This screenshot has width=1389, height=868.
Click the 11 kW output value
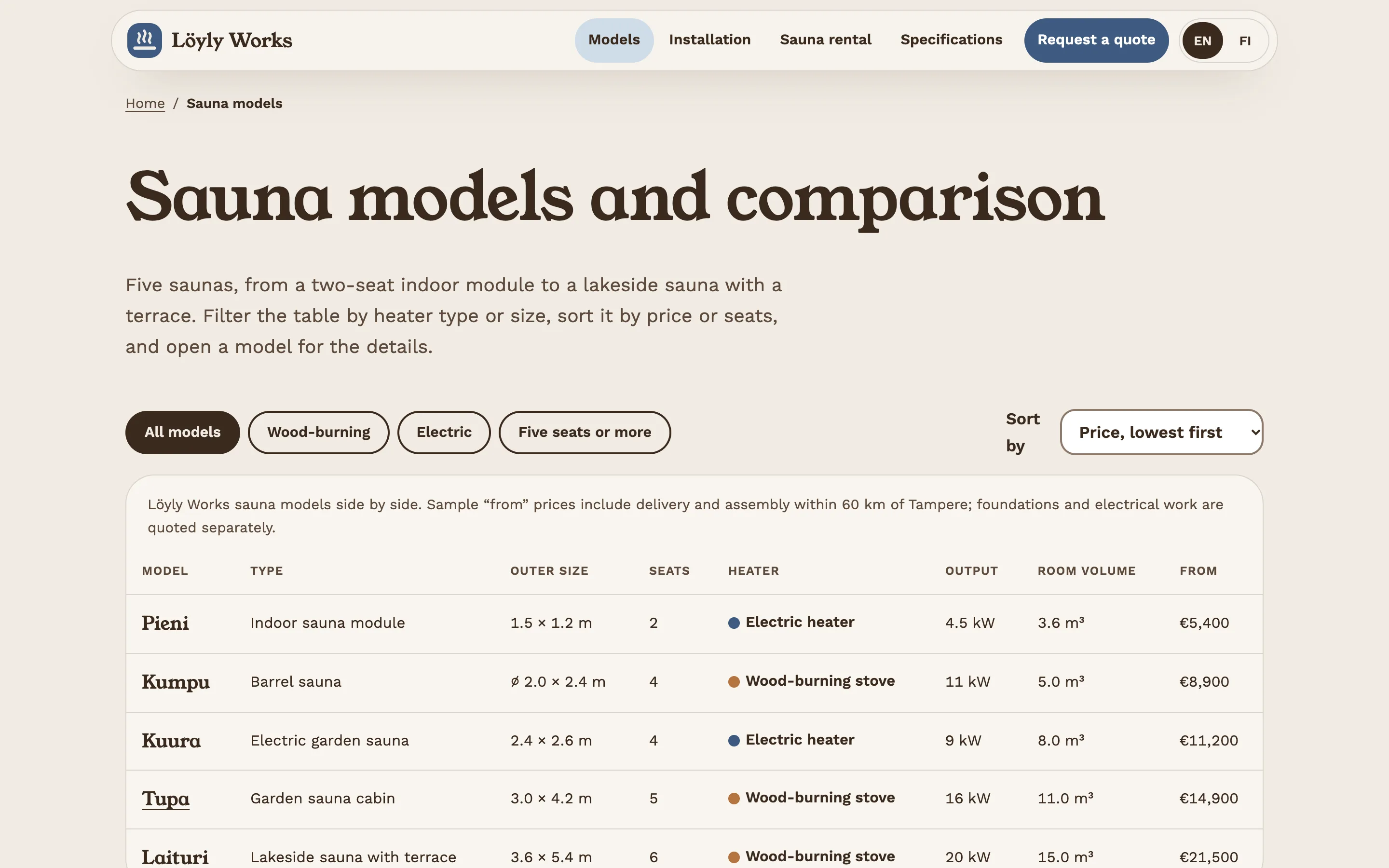pyautogui.click(x=967, y=682)
